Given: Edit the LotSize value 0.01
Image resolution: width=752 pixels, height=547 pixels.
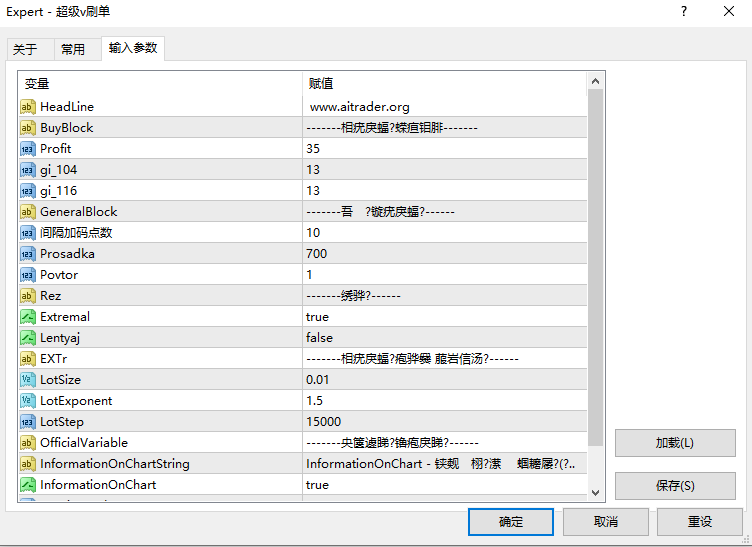Looking at the screenshot, I should pyautogui.click(x=320, y=380).
